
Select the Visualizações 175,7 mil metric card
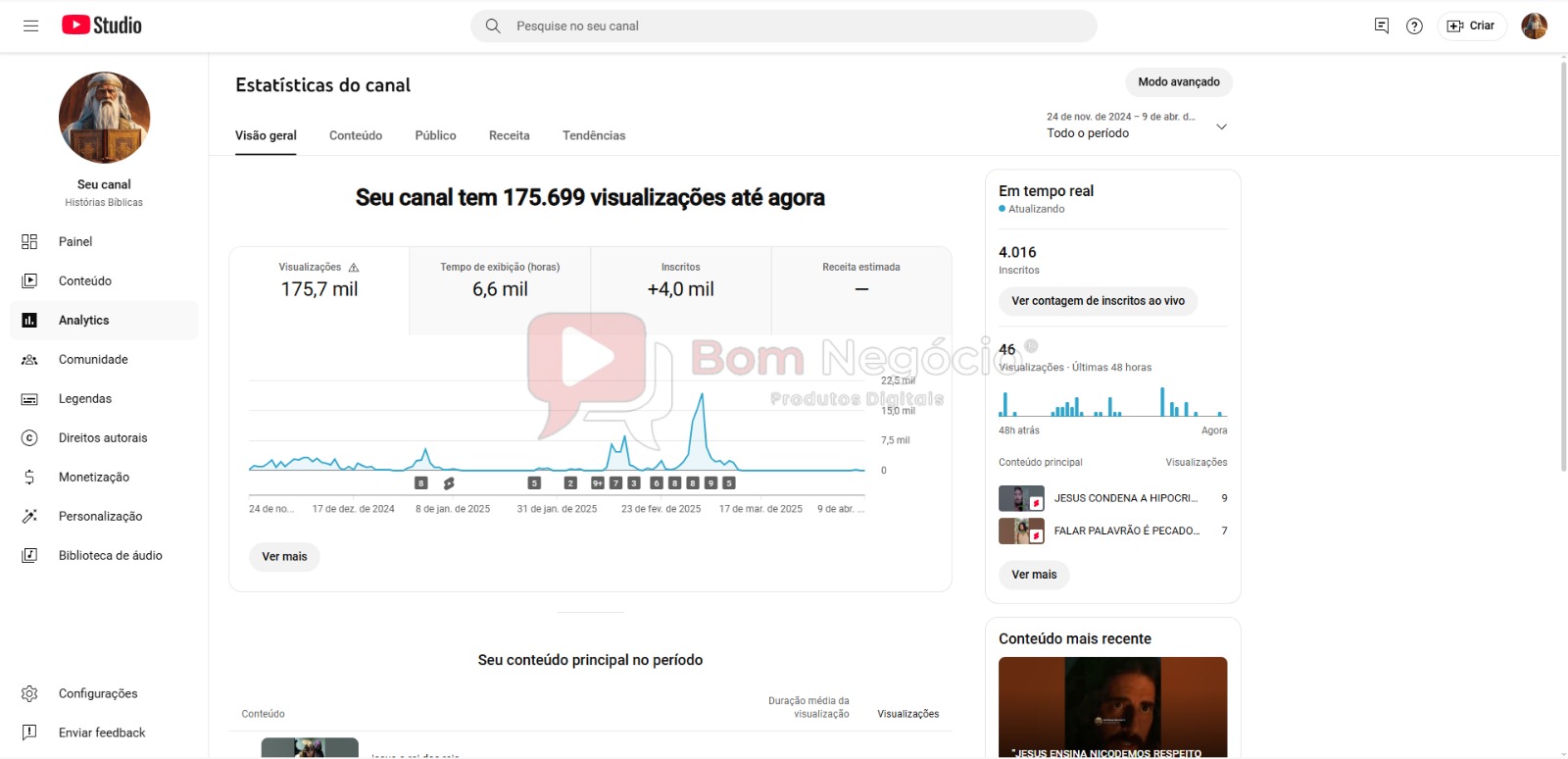click(318, 290)
